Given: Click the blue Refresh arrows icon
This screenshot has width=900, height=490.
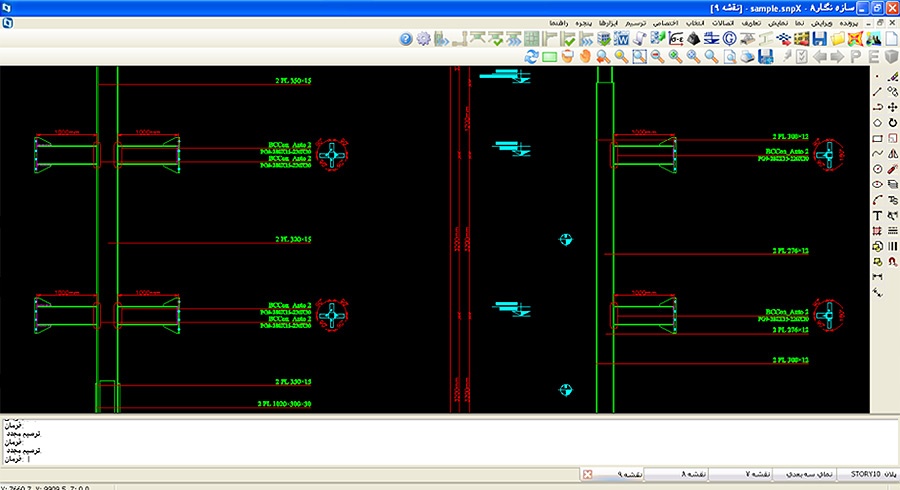Looking at the screenshot, I should [x=531, y=57].
